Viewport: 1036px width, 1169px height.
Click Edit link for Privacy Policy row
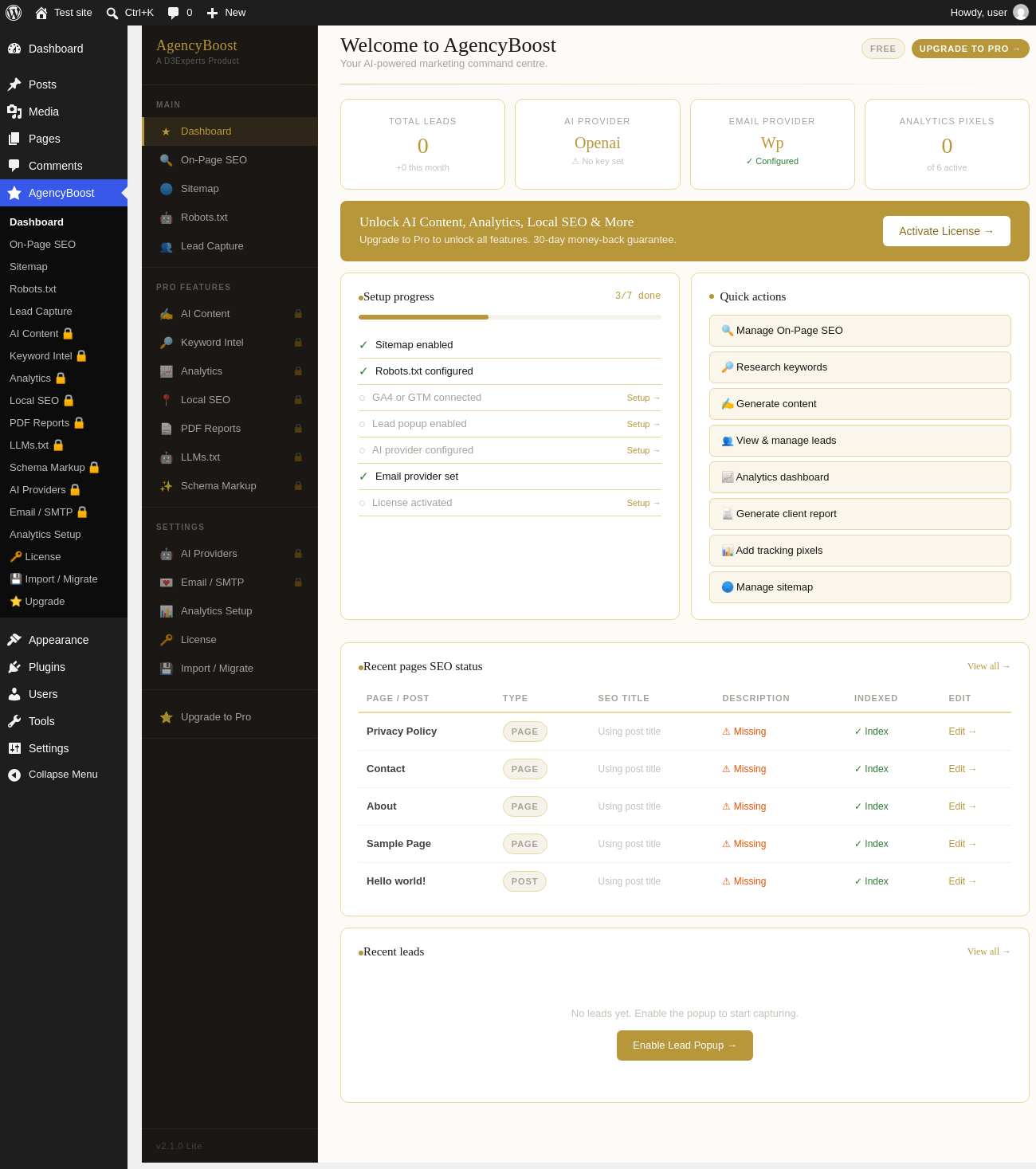(963, 732)
